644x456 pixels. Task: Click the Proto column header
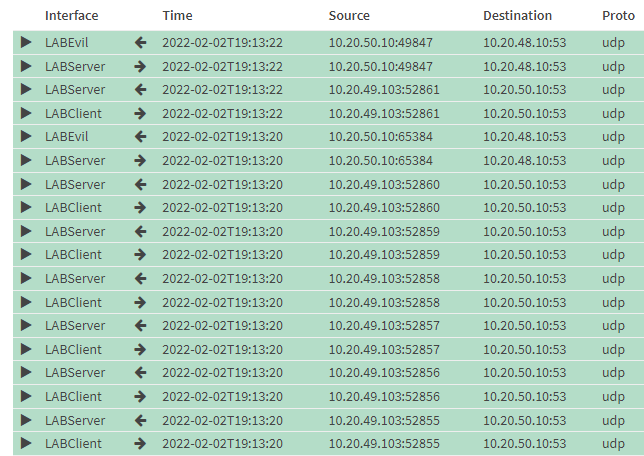click(x=618, y=16)
